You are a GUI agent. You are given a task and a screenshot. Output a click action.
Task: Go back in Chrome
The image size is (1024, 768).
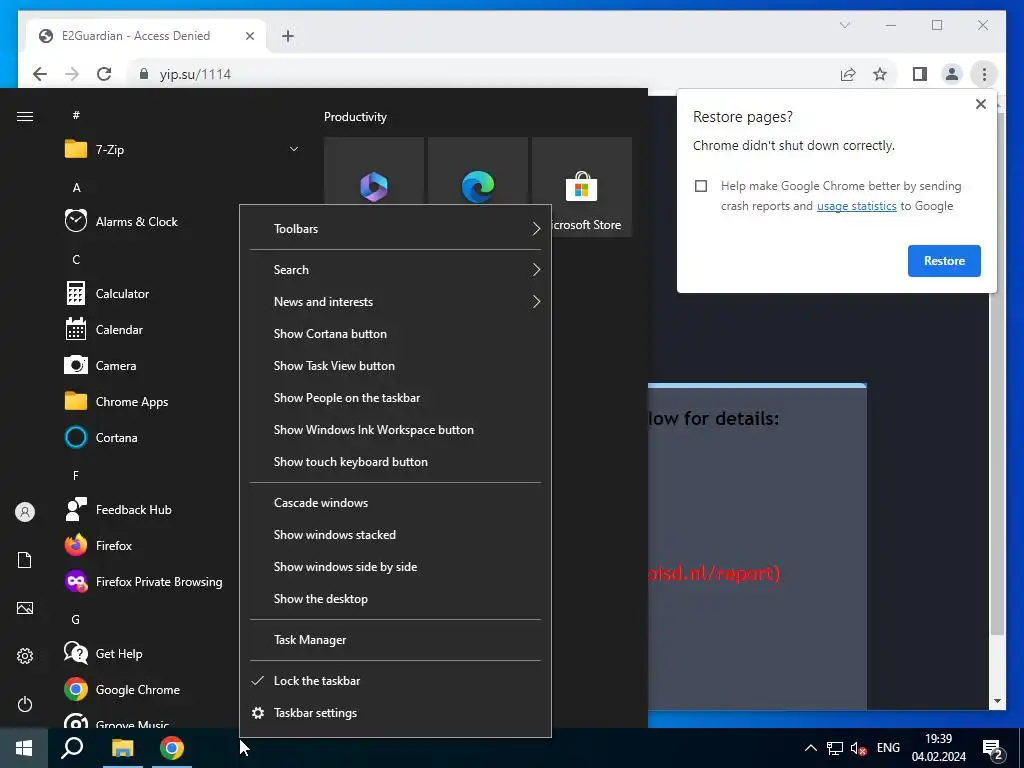pyautogui.click(x=40, y=74)
